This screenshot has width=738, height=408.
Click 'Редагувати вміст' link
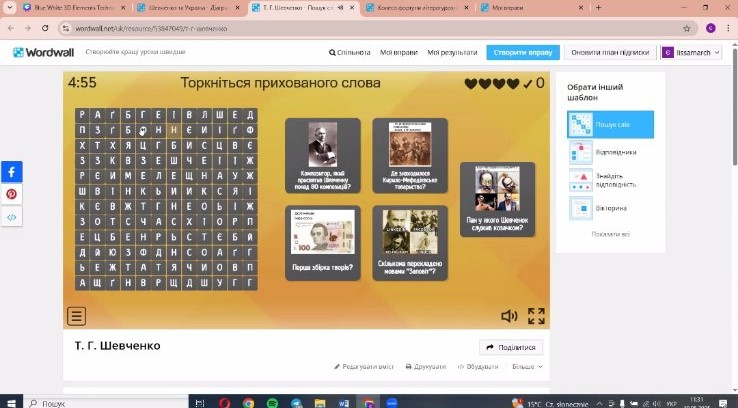[364, 366]
